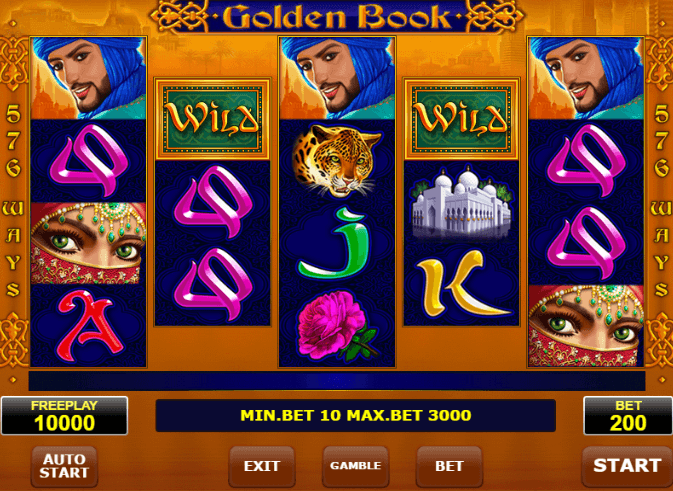Click the EXIT button

pos(262,466)
